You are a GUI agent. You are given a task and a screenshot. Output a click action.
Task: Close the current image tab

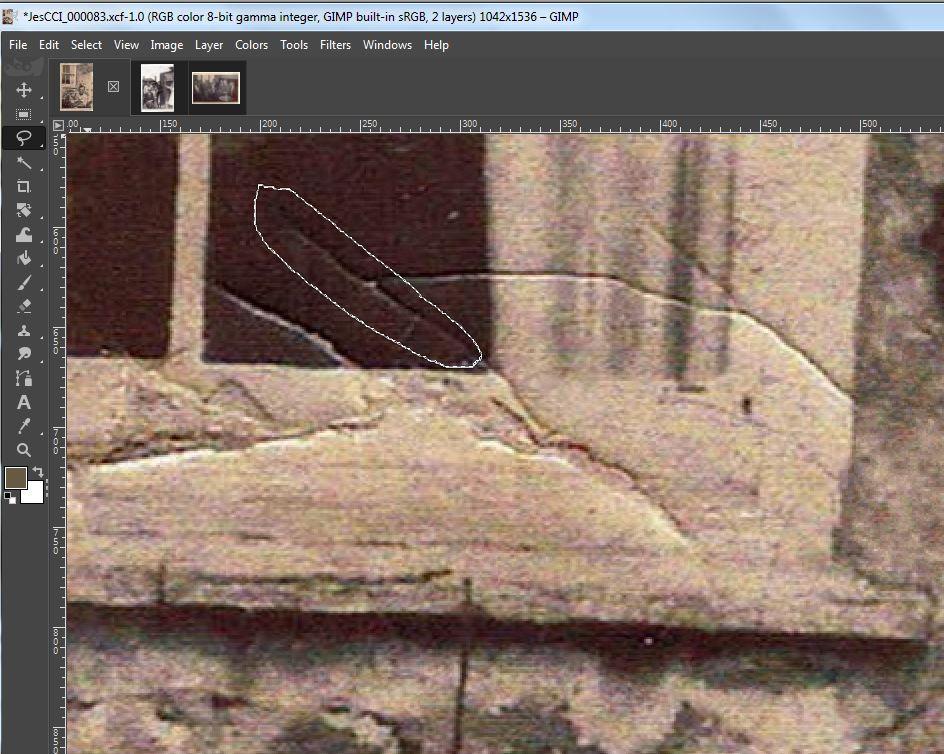(x=113, y=87)
